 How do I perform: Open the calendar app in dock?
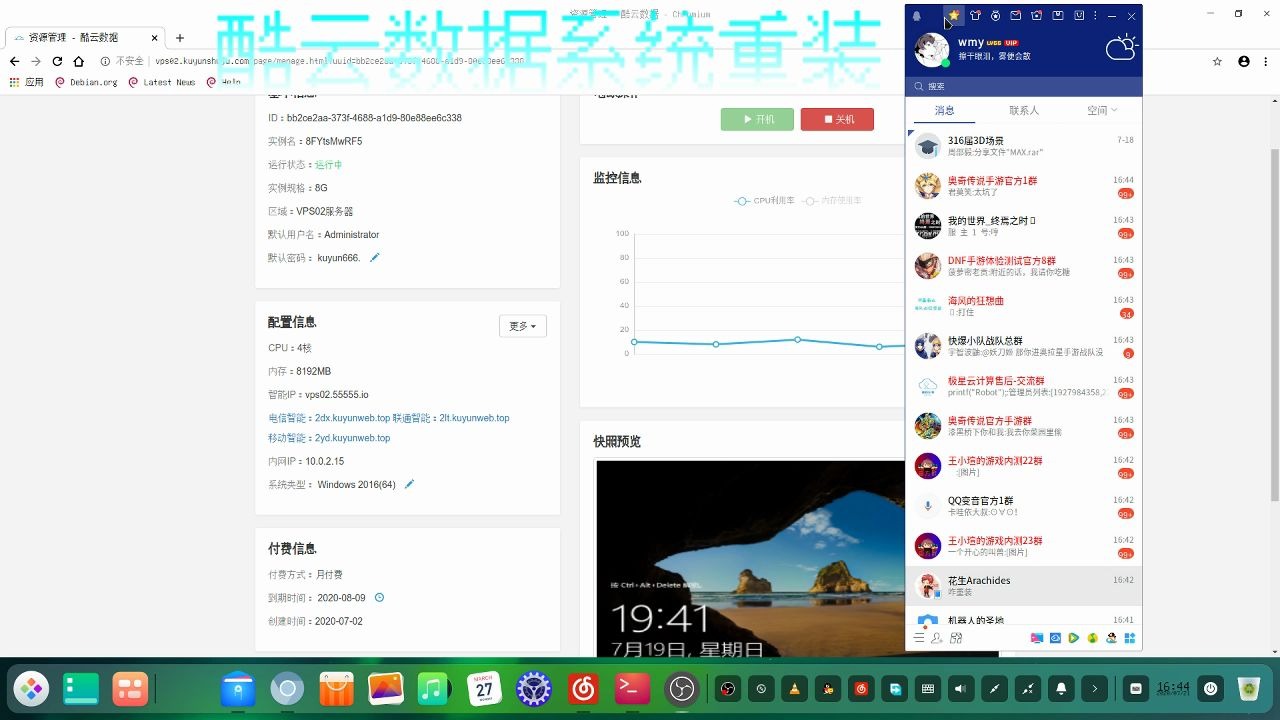pyautogui.click(x=484, y=688)
